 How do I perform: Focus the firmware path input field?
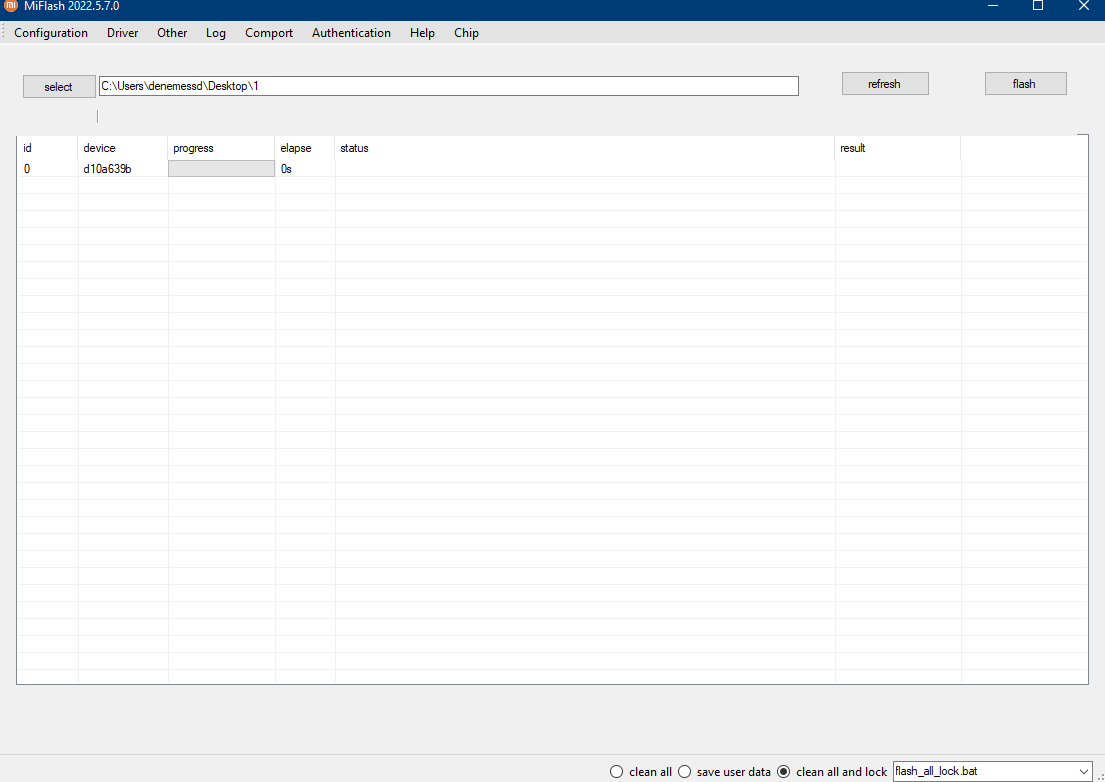pos(449,86)
